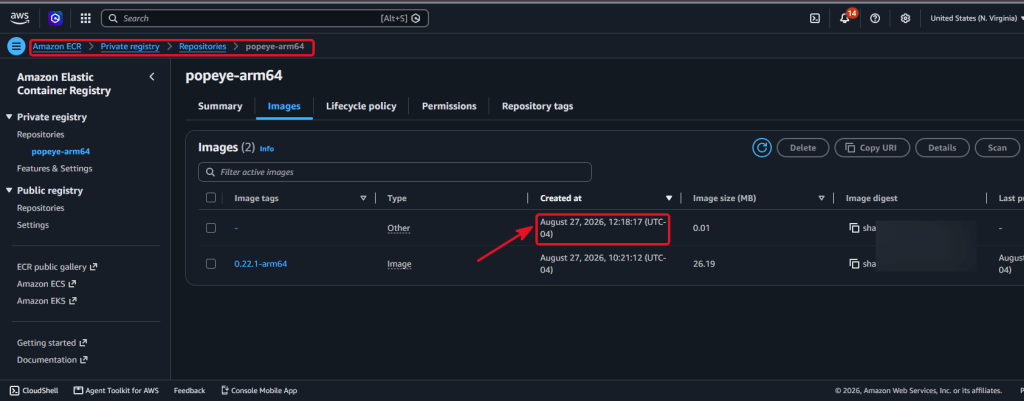Select all images with the header checkbox
Viewport: 1024px width, 401px height.
(210, 197)
